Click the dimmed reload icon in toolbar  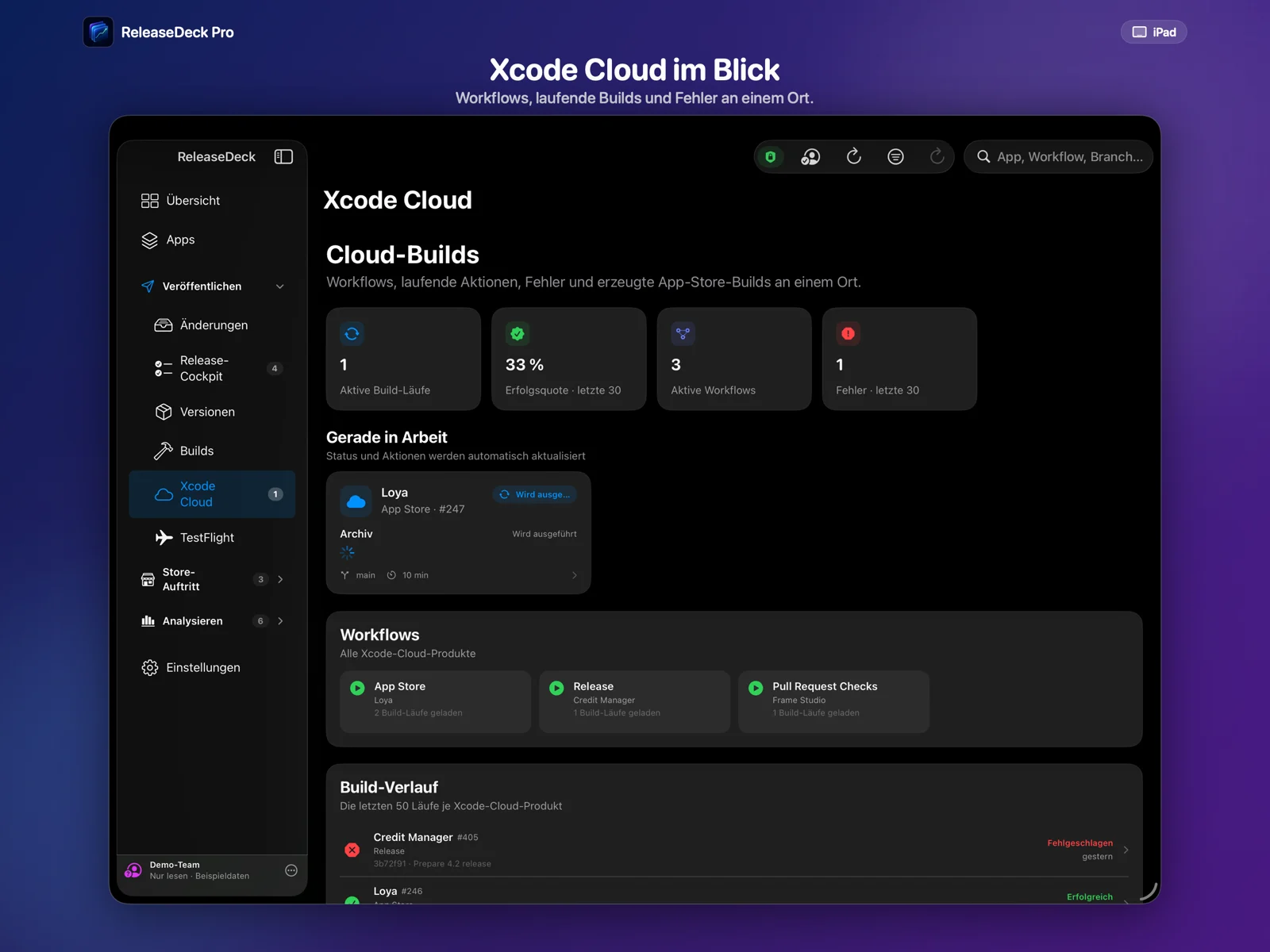(x=937, y=156)
